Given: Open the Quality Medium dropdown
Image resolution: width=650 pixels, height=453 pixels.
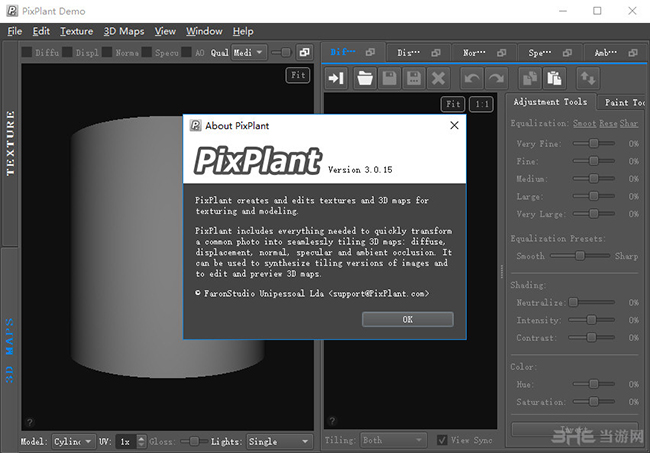Looking at the screenshot, I should pyautogui.click(x=249, y=52).
